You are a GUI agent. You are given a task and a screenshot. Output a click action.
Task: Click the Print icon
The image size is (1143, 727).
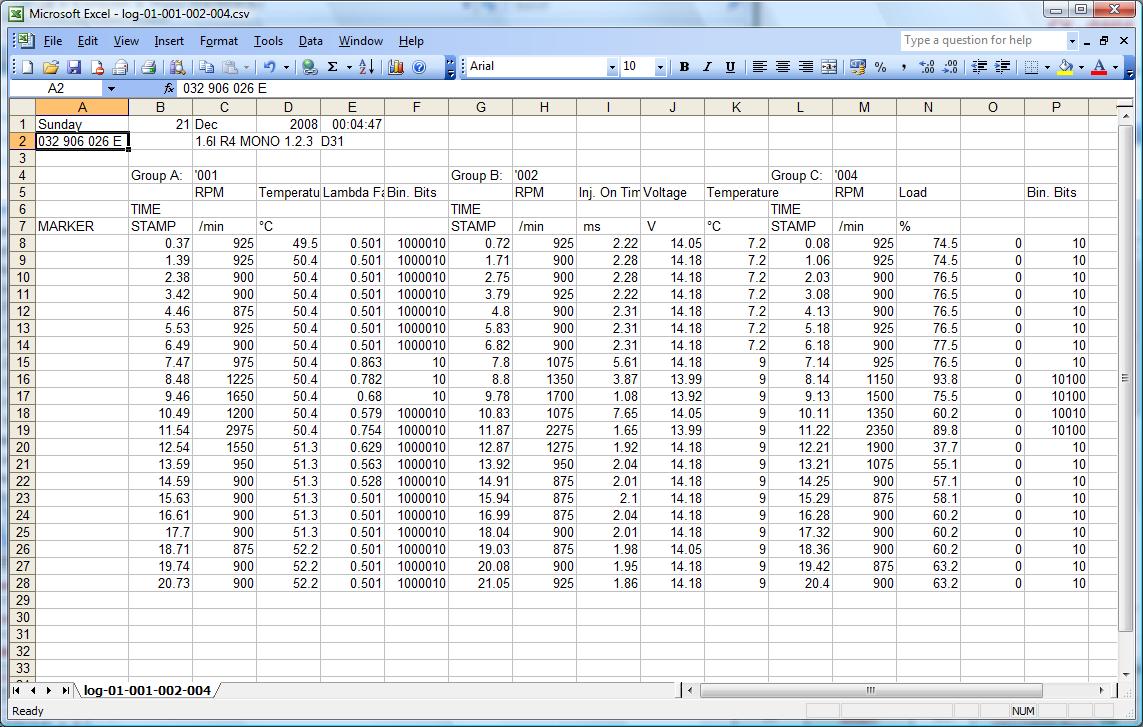pyautogui.click(x=148, y=67)
